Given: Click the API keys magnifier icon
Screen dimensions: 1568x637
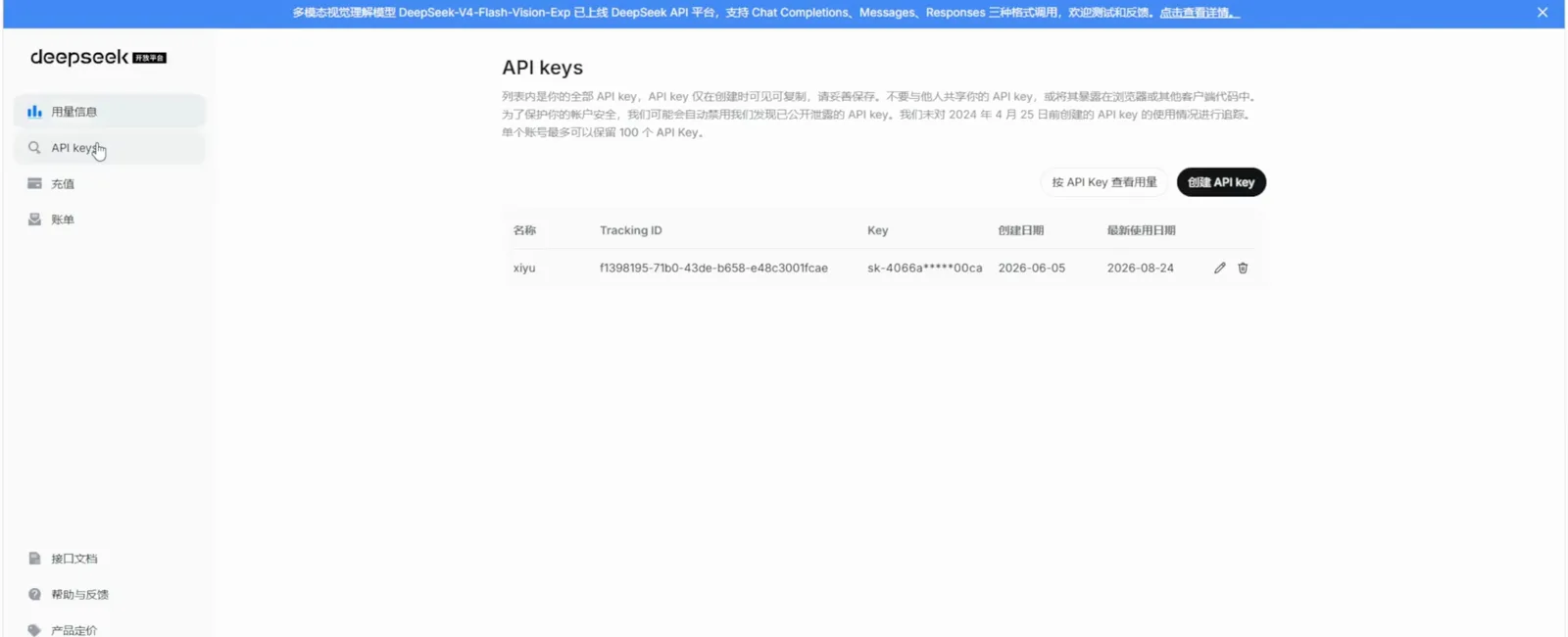Looking at the screenshot, I should 34,148.
